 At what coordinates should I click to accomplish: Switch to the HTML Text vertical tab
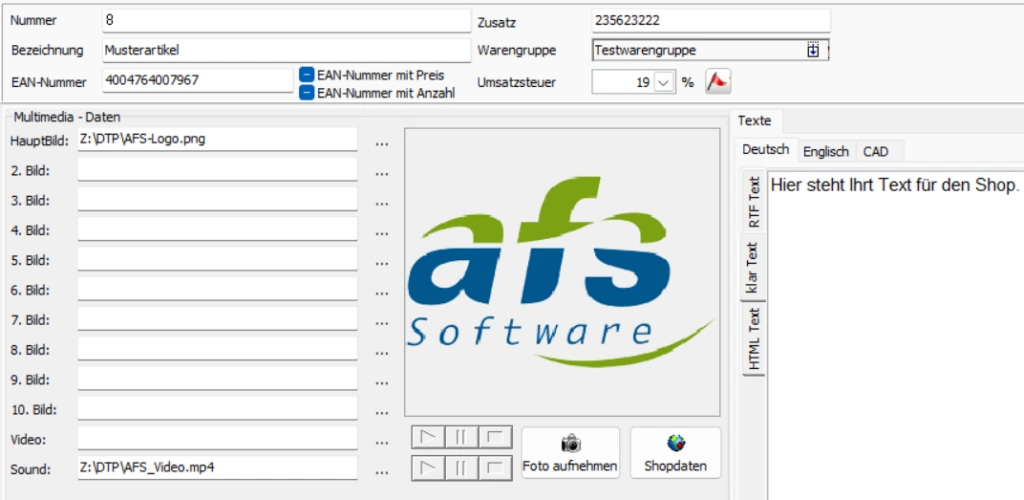(x=754, y=338)
